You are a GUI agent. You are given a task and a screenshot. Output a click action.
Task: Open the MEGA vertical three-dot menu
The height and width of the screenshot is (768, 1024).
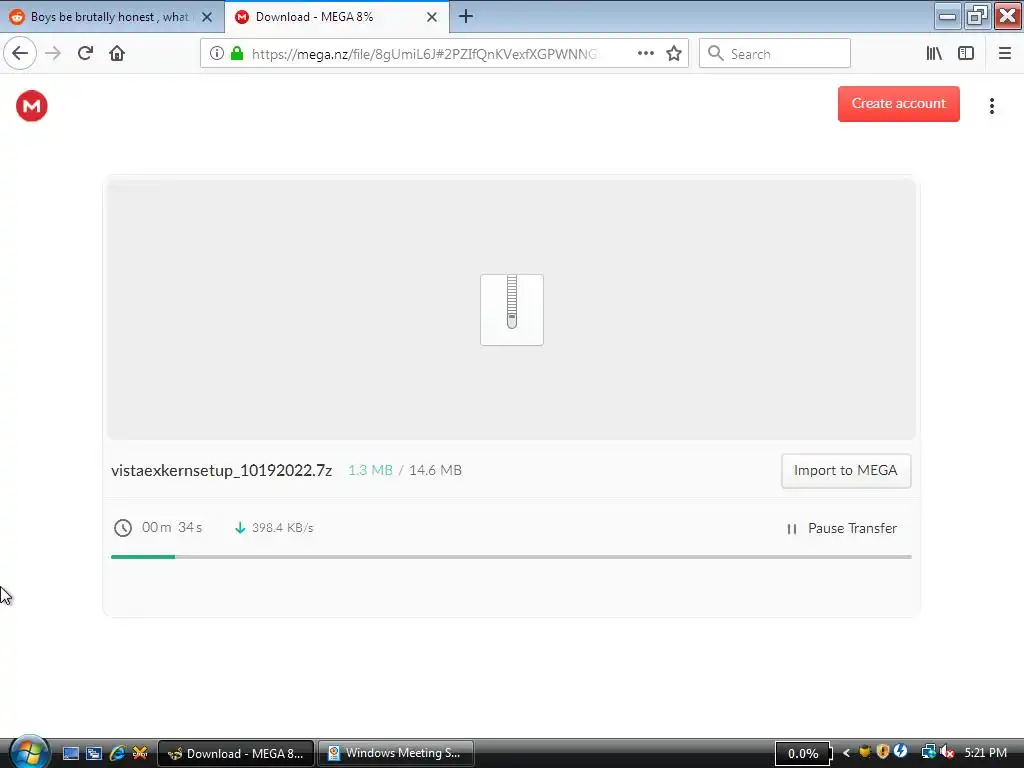(x=991, y=106)
